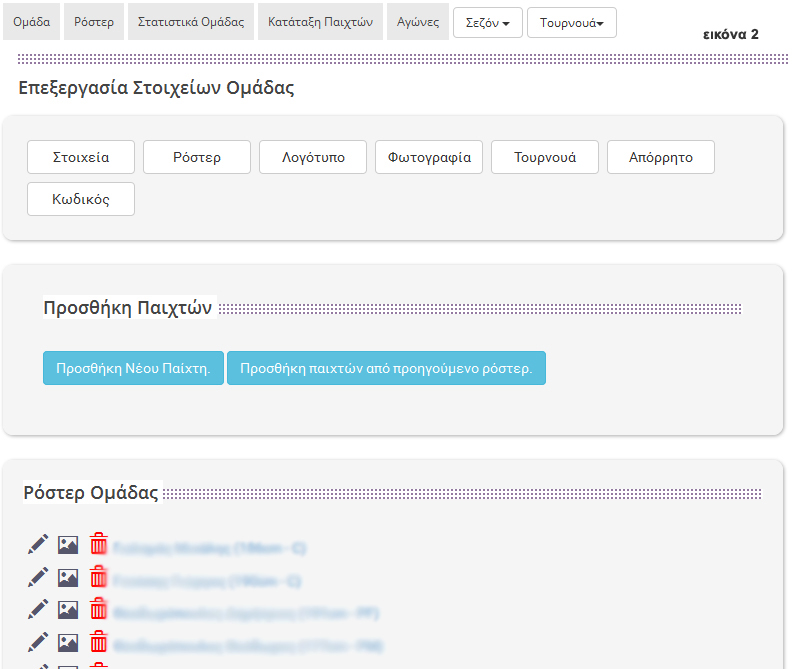
Task: Open image upload for second roster player
Action: [68, 578]
